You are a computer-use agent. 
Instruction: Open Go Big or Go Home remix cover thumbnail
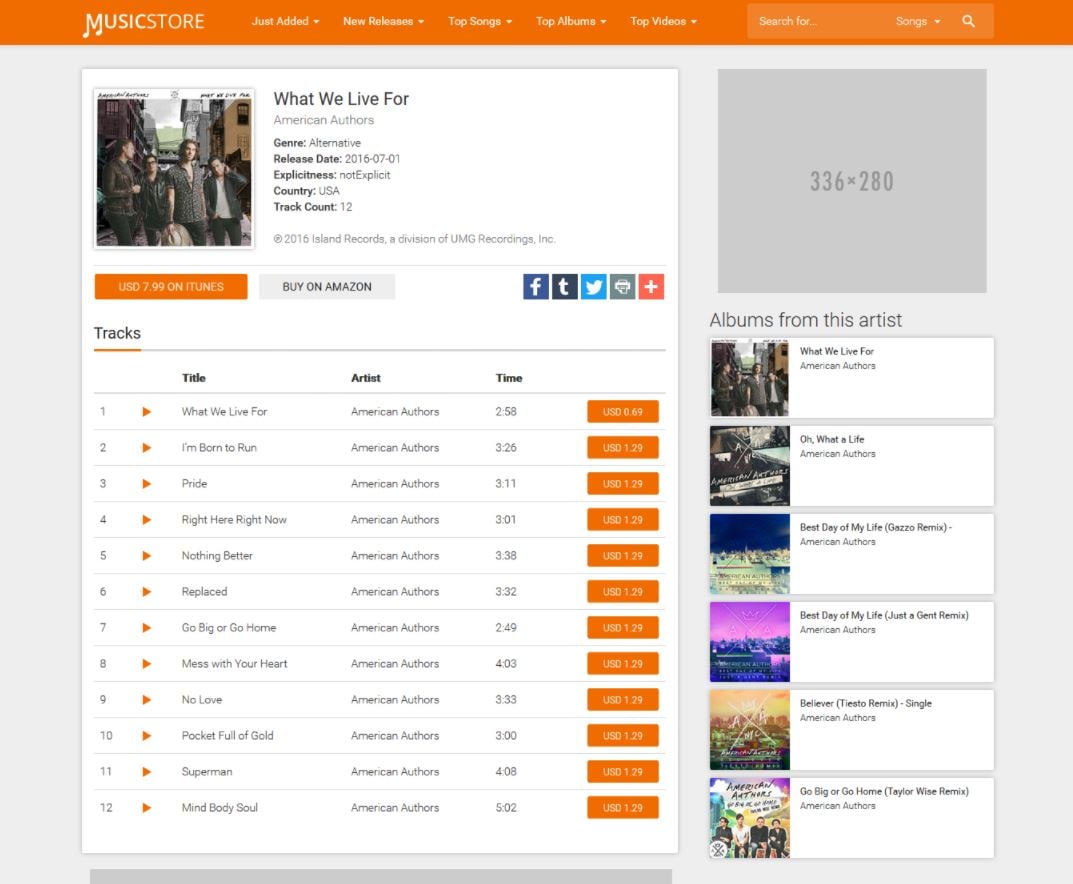(749, 818)
